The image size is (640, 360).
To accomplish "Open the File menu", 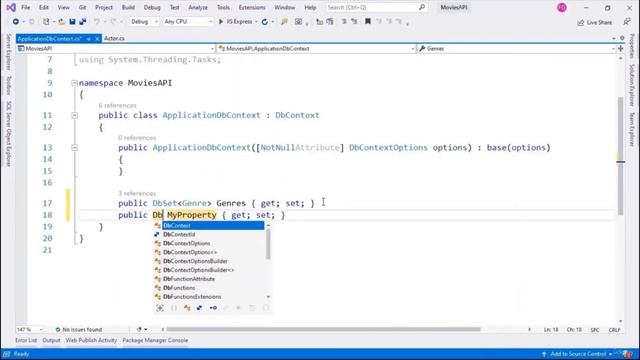I will click(25, 7).
